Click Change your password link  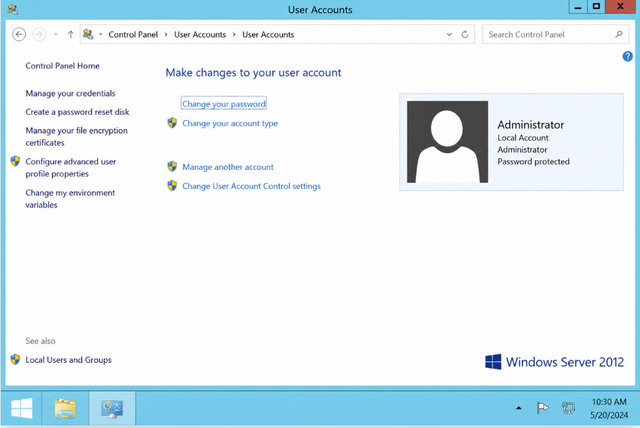224,104
